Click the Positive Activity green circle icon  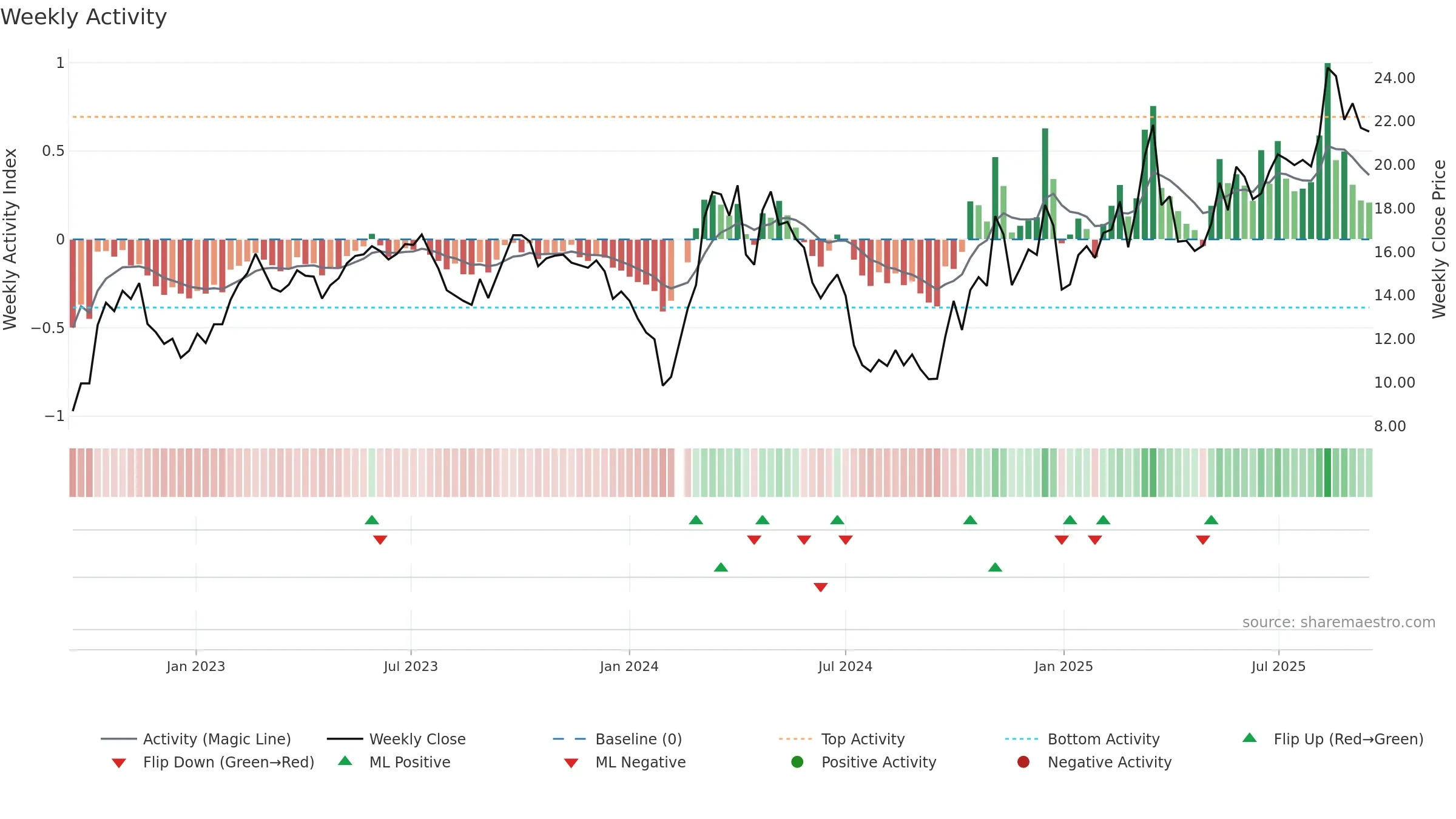pos(798,761)
